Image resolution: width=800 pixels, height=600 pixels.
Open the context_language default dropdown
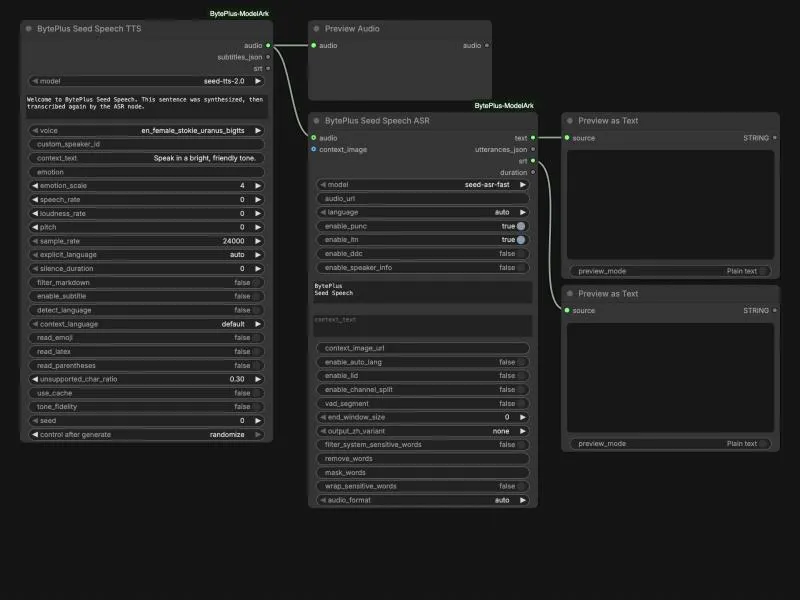click(x=146, y=324)
